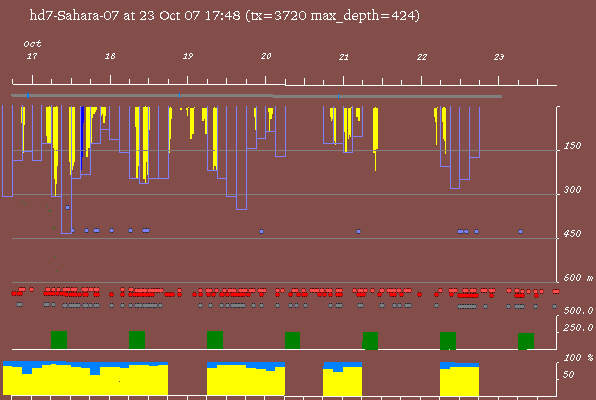
Task: Click the 500.0 axis value
Action: (579, 311)
